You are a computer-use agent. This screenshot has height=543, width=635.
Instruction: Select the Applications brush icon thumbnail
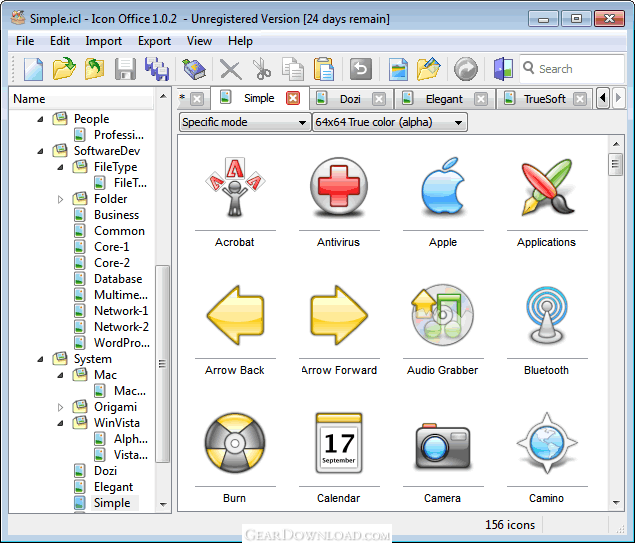pos(547,186)
